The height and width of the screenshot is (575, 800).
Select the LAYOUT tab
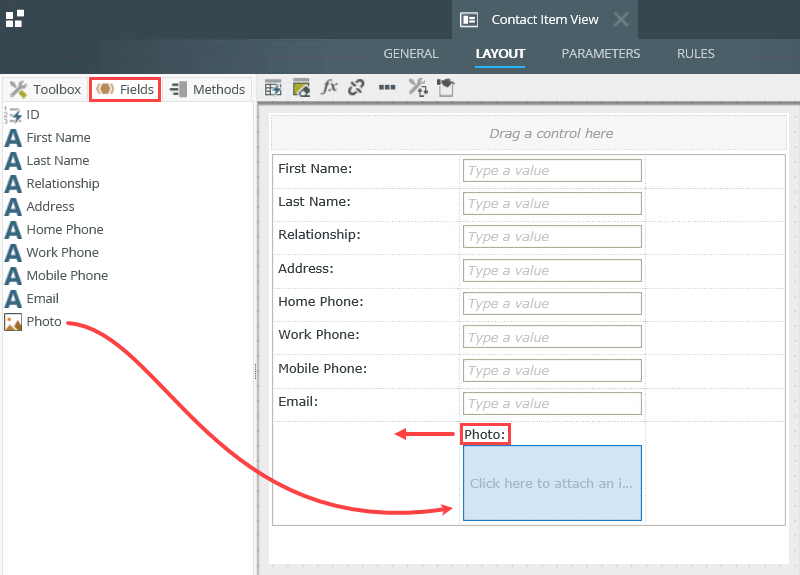tap(500, 54)
